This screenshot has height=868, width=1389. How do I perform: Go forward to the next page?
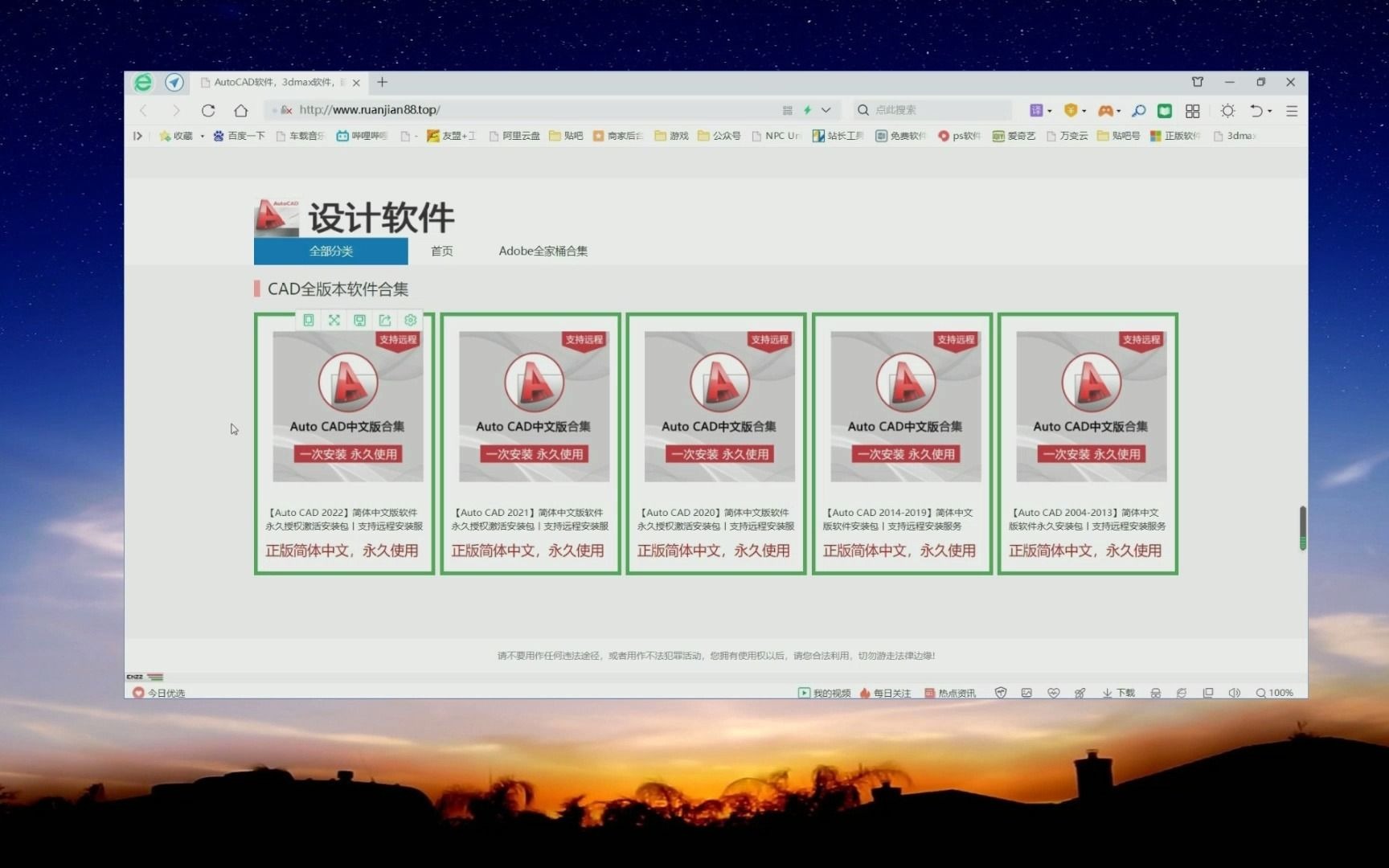tap(176, 110)
